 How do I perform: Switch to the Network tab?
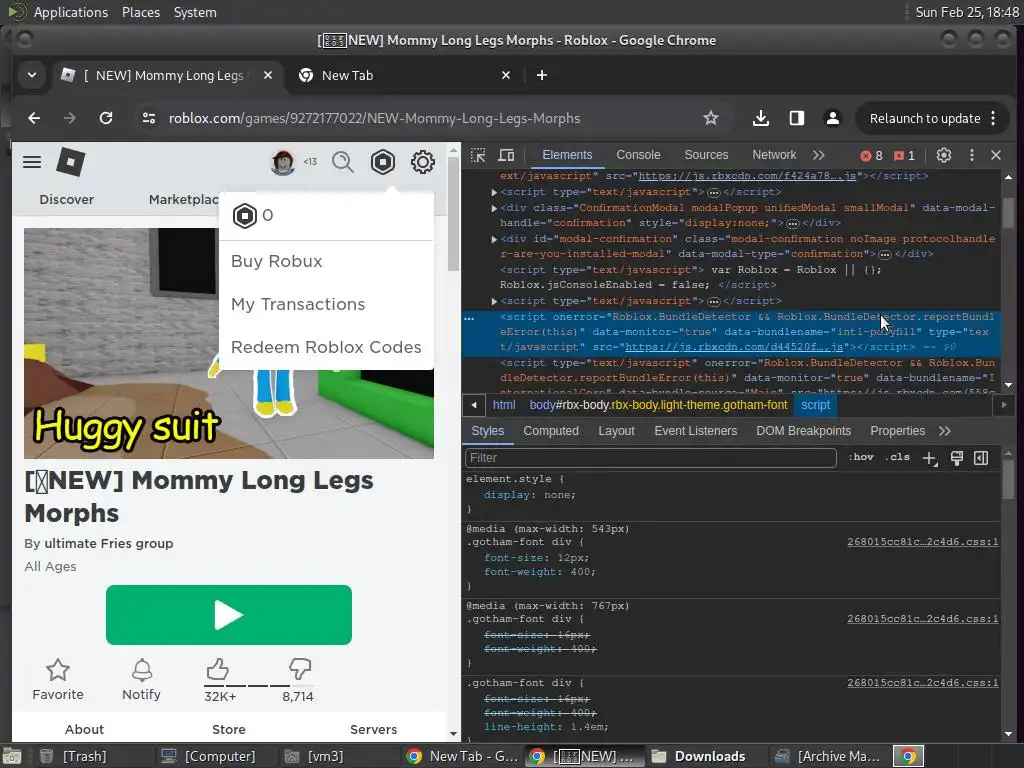(774, 155)
